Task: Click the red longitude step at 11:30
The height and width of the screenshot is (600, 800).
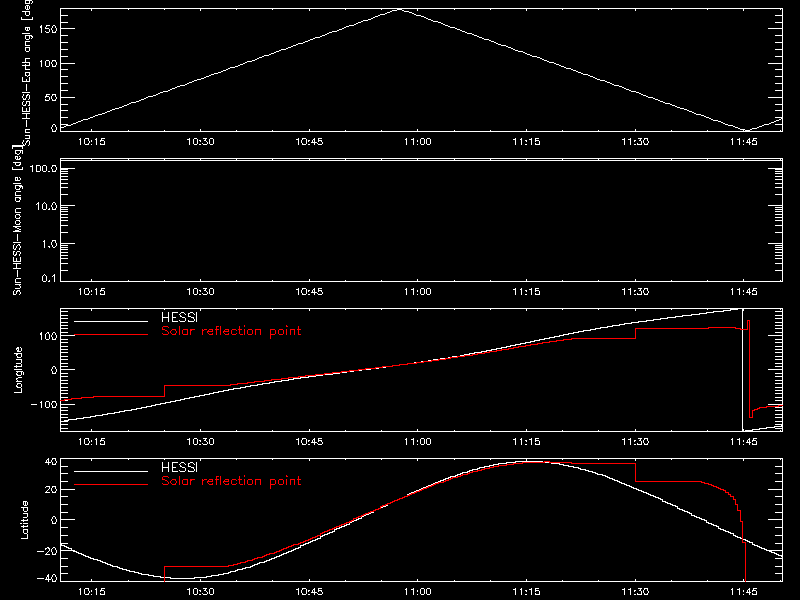Action: (x=636, y=333)
